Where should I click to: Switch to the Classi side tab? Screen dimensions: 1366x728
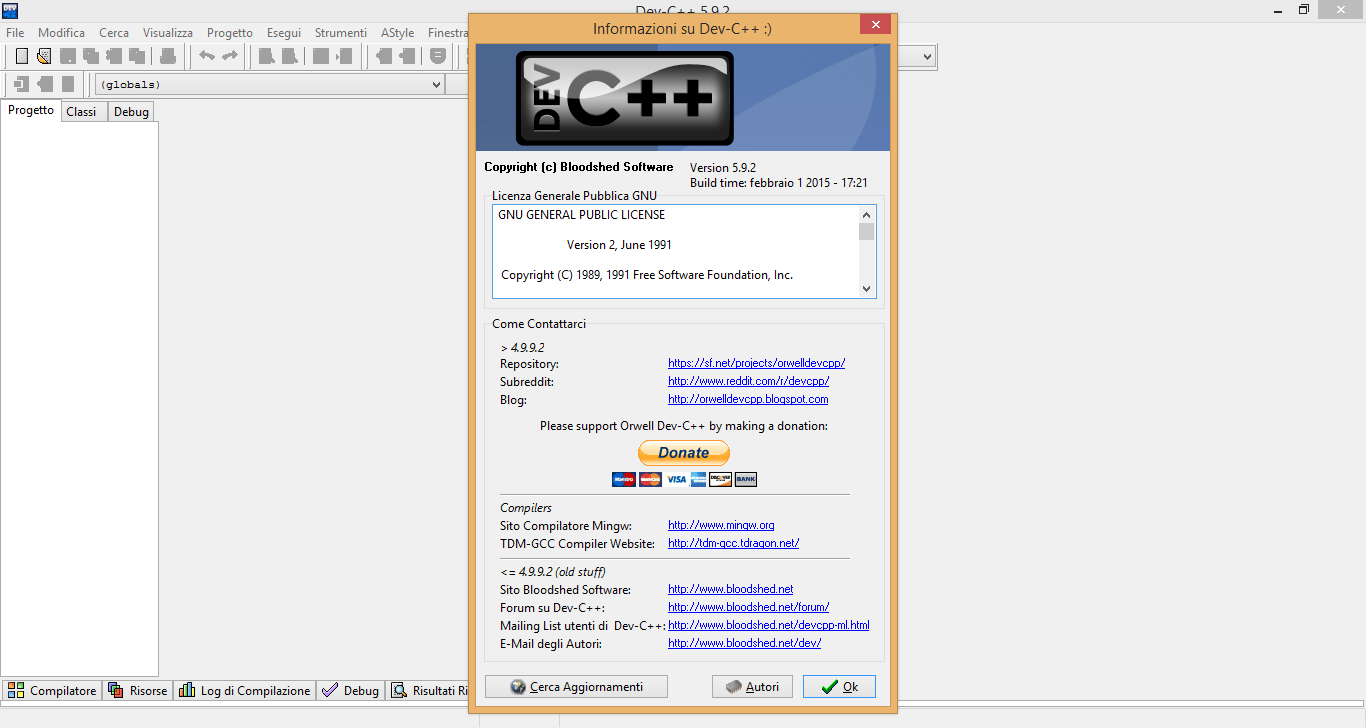pos(82,112)
